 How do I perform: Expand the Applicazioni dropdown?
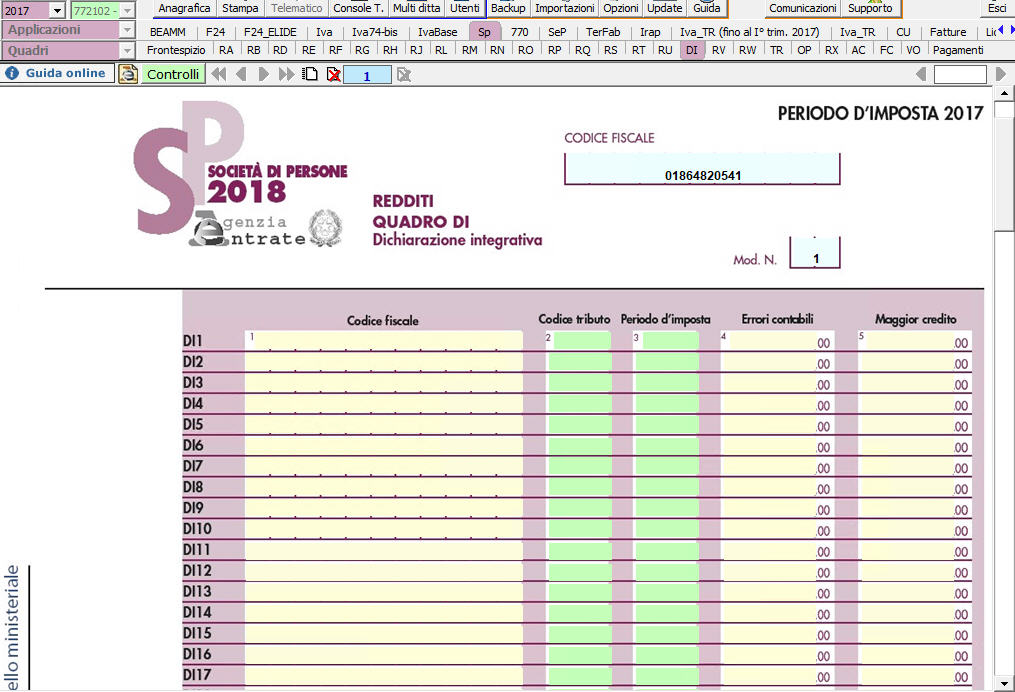tap(128, 30)
